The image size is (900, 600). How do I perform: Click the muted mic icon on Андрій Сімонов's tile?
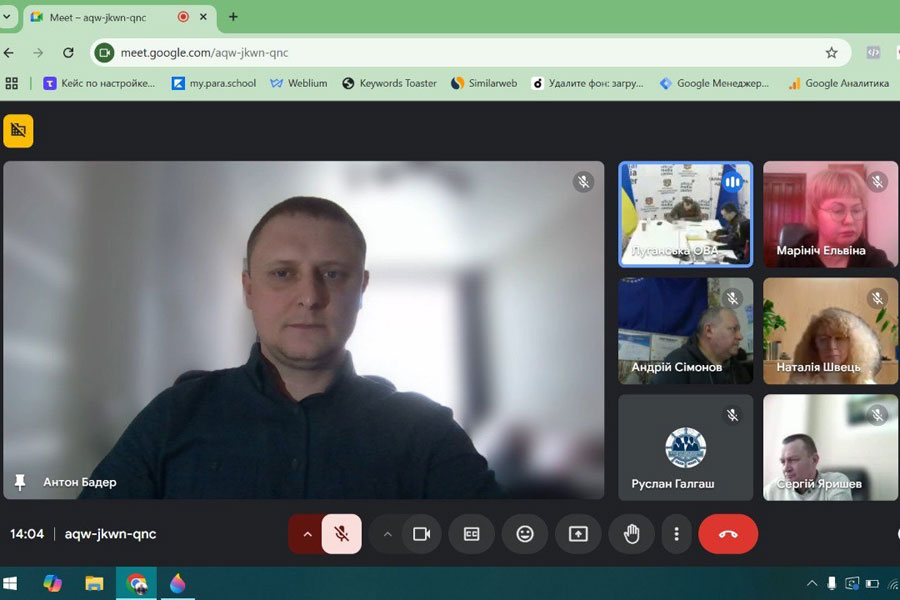point(732,299)
